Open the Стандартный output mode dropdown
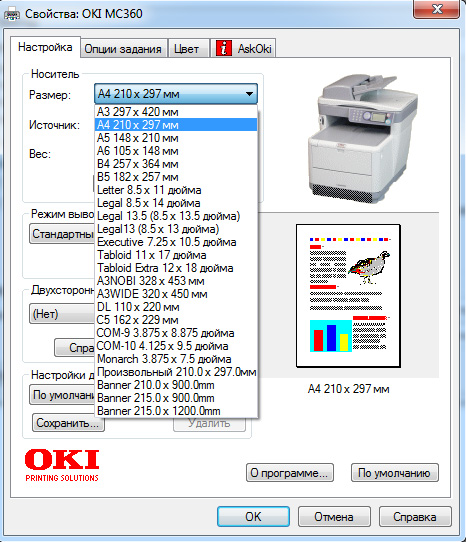The image size is (466, 542). pos(62,234)
